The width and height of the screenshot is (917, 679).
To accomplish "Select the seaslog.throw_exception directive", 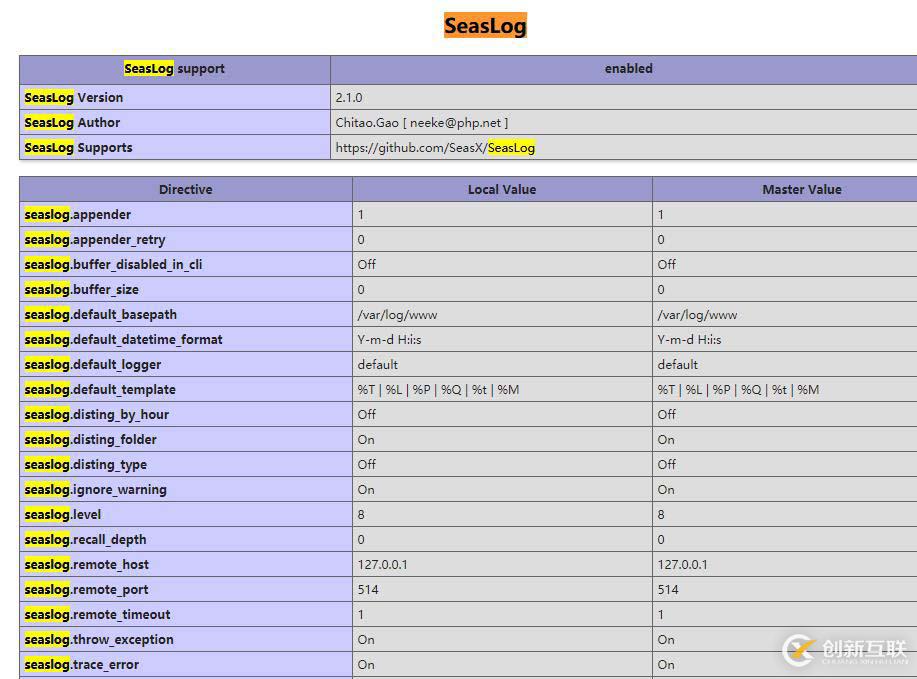I will pyautogui.click(x=99, y=640).
